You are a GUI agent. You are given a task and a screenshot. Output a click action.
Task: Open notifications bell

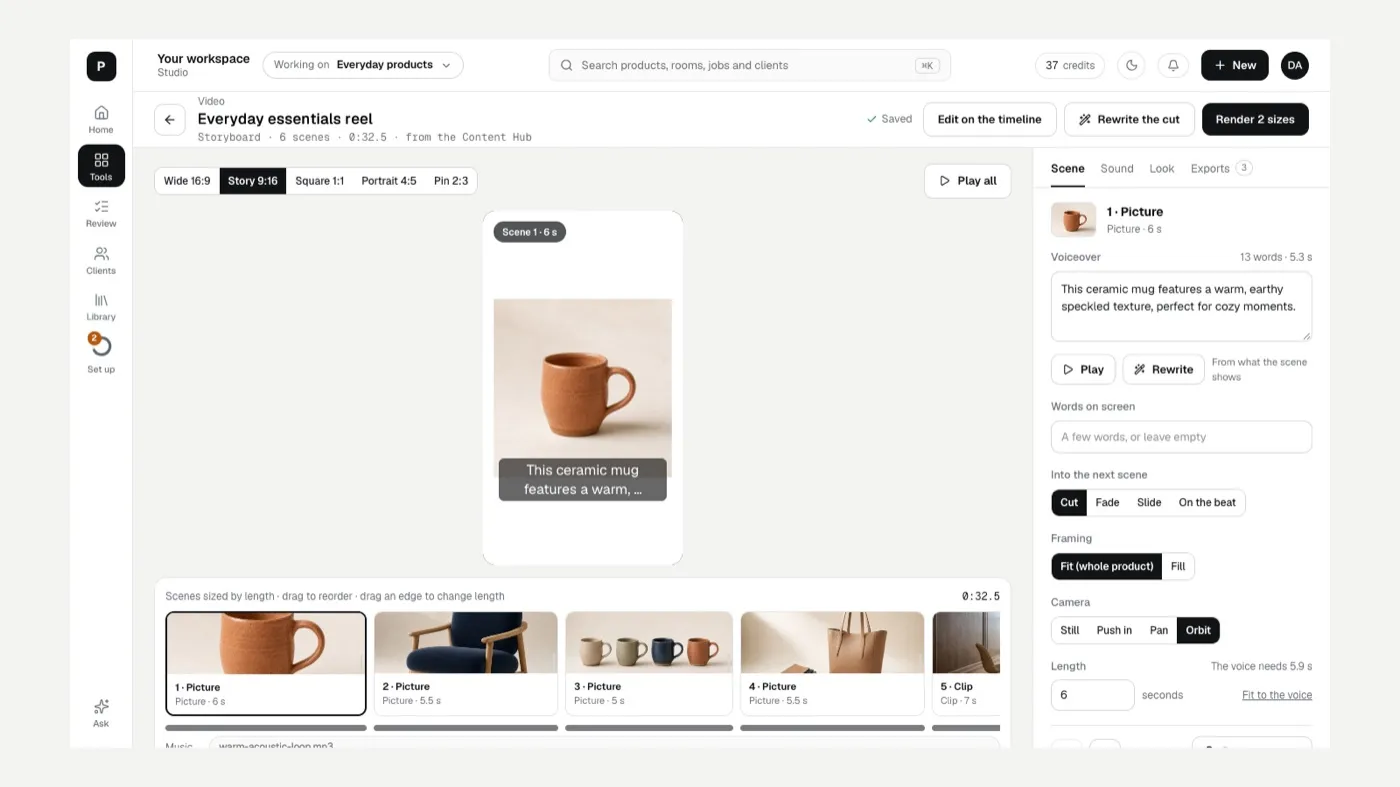1173,65
